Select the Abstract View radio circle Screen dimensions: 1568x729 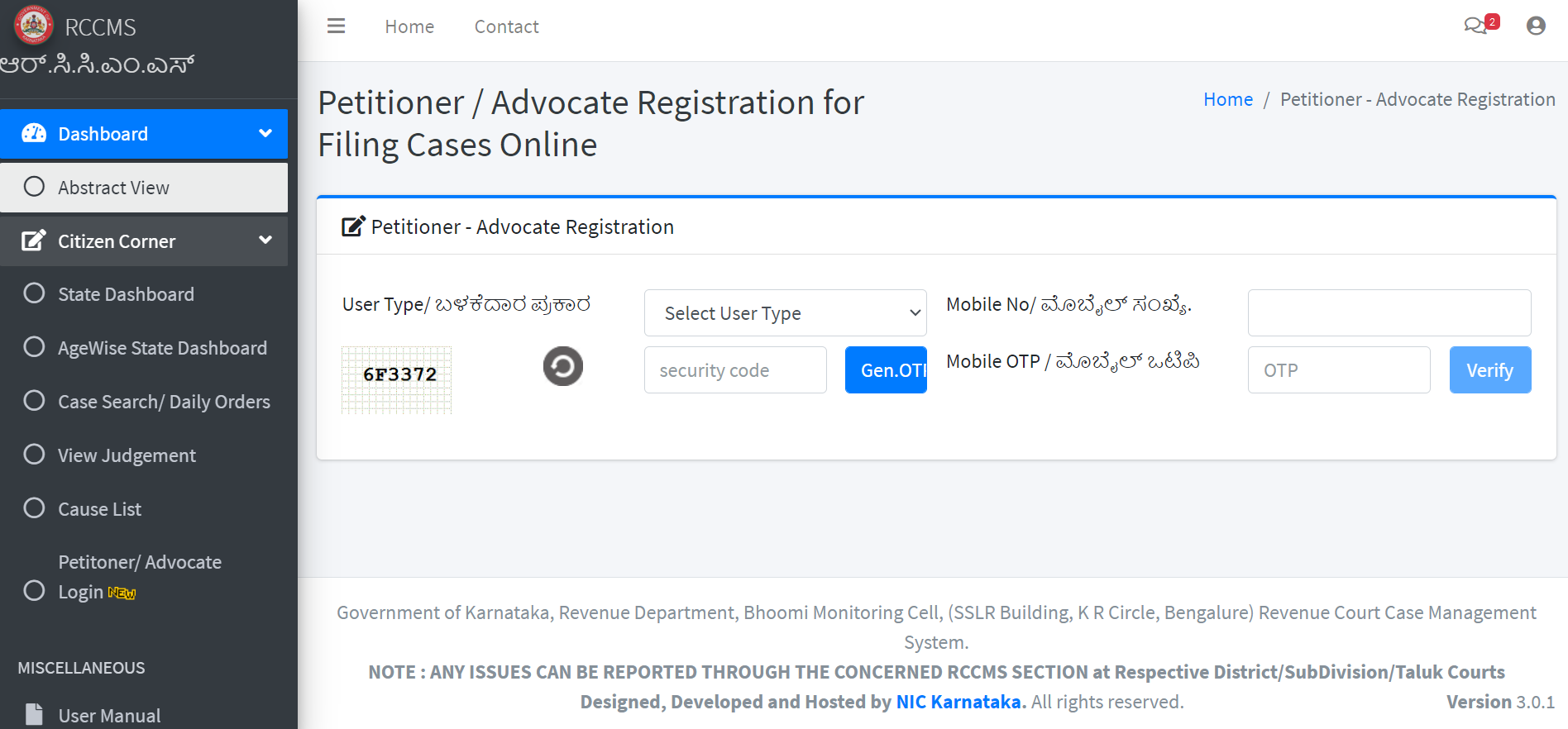tap(34, 187)
